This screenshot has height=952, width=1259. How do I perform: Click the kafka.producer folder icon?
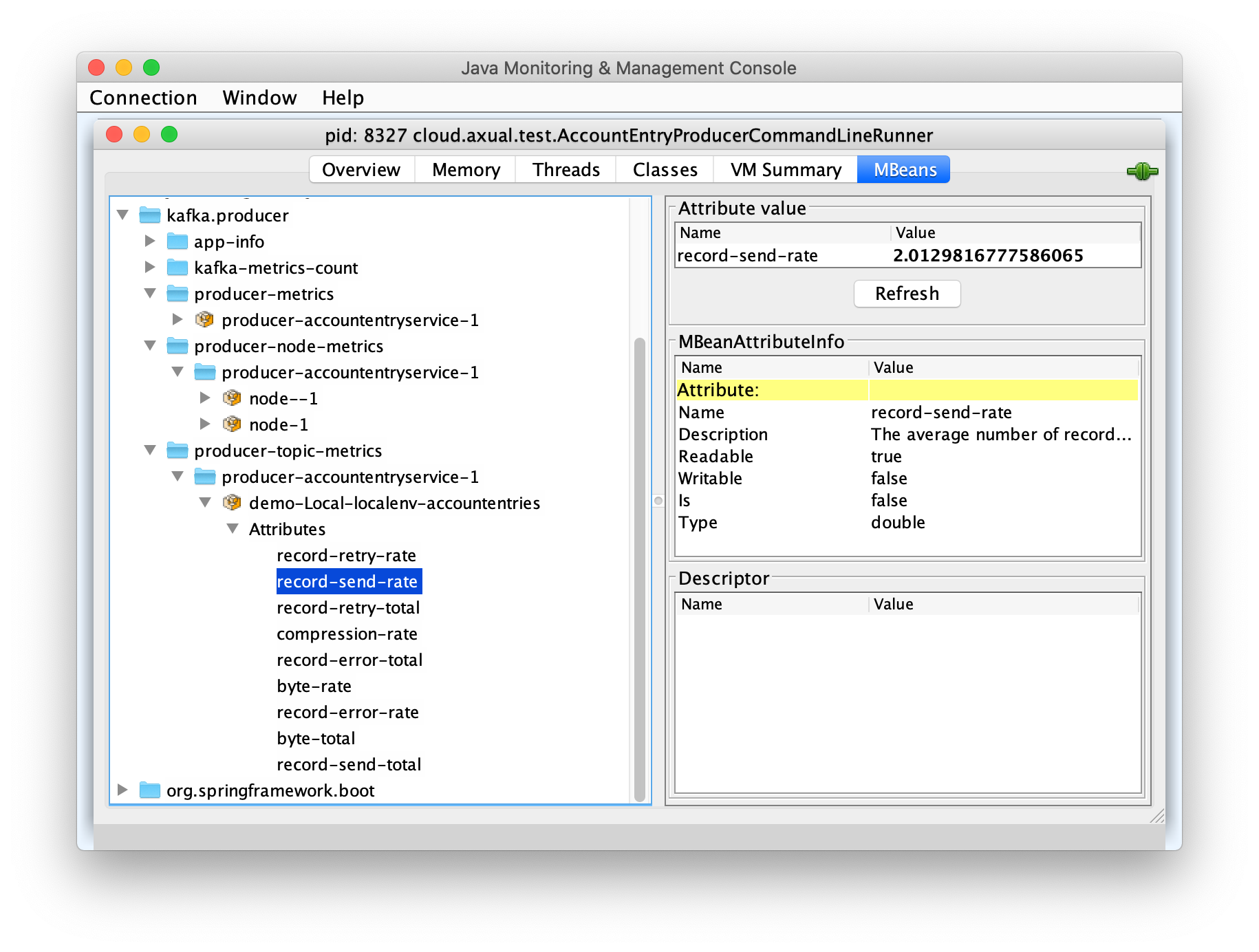pos(150,215)
